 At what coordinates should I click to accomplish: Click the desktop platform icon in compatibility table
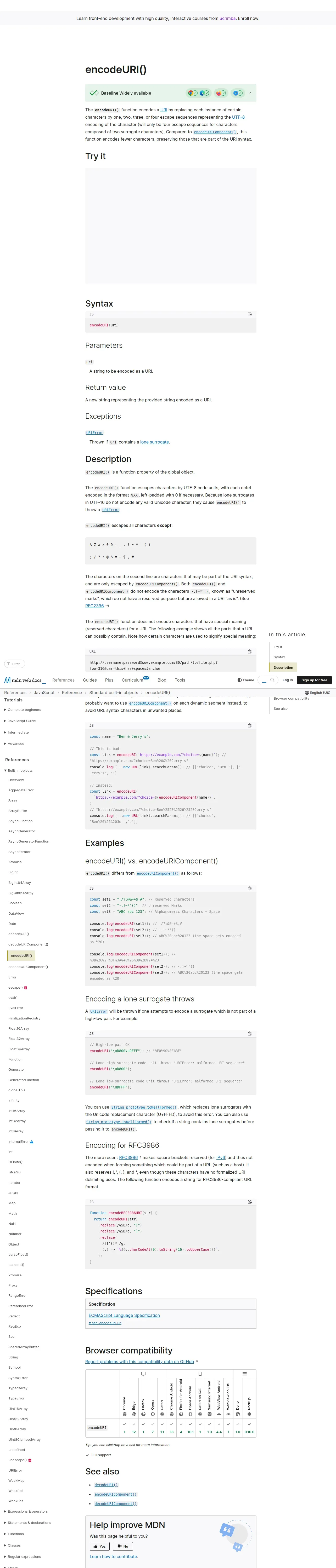point(143,1374)
